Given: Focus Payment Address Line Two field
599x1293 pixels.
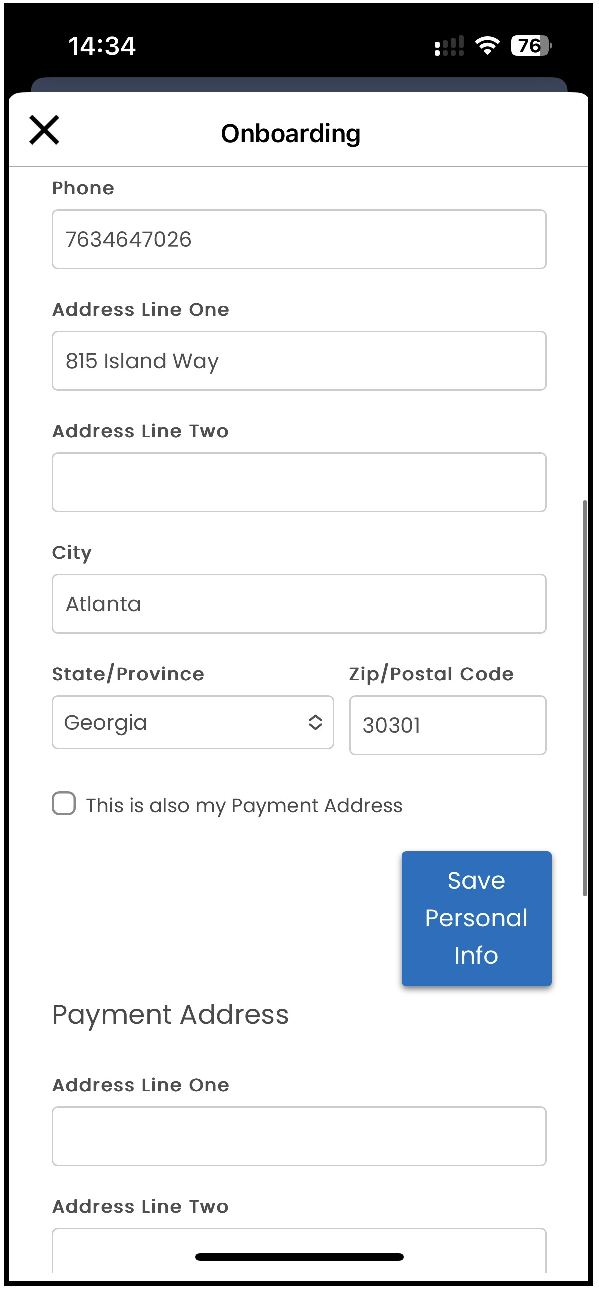Looking at the screenshot, I should pyautogui.click(x=299, y=1252).
